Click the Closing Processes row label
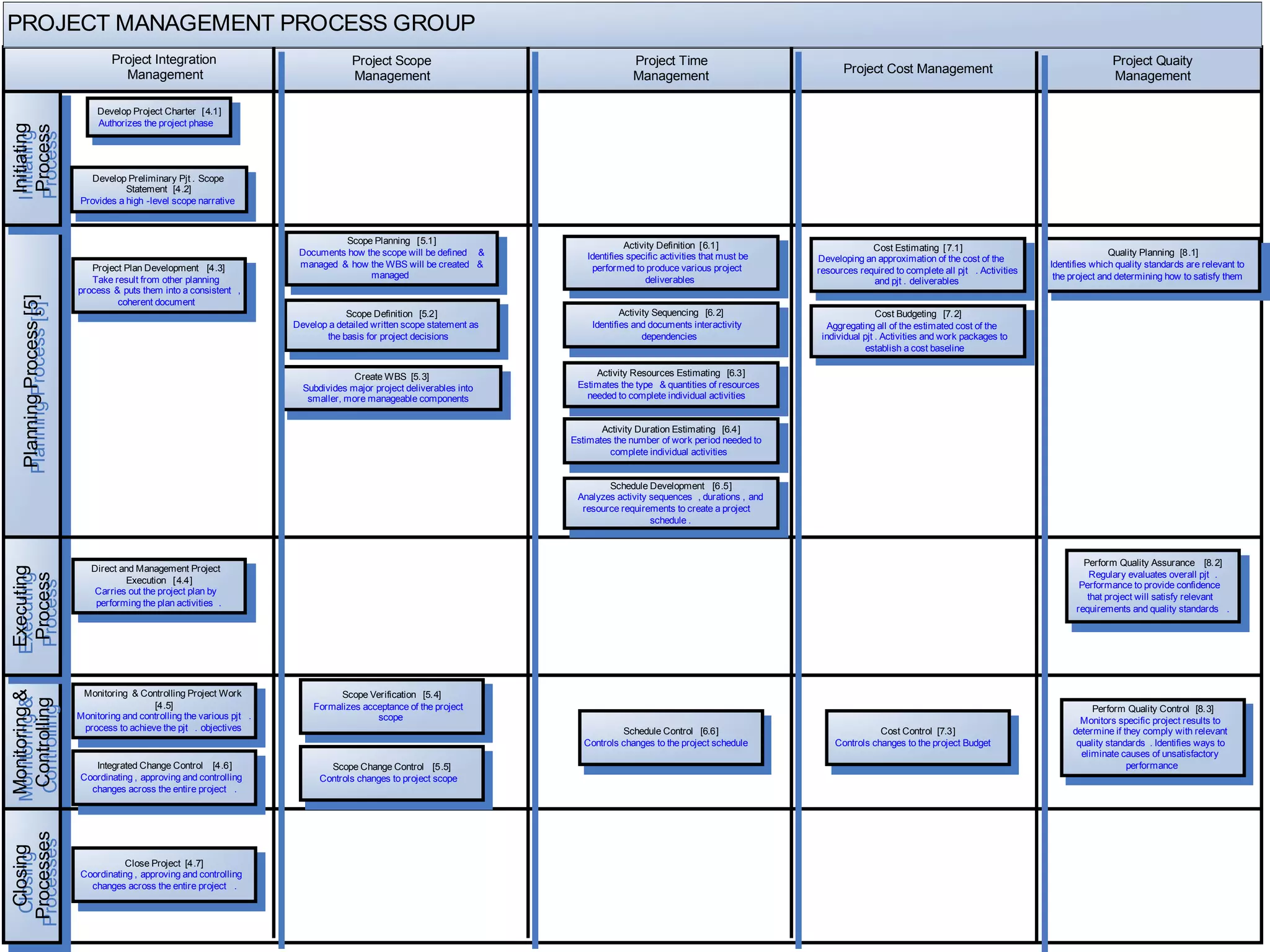This screenshot has height=952, width=1270. 32,875
